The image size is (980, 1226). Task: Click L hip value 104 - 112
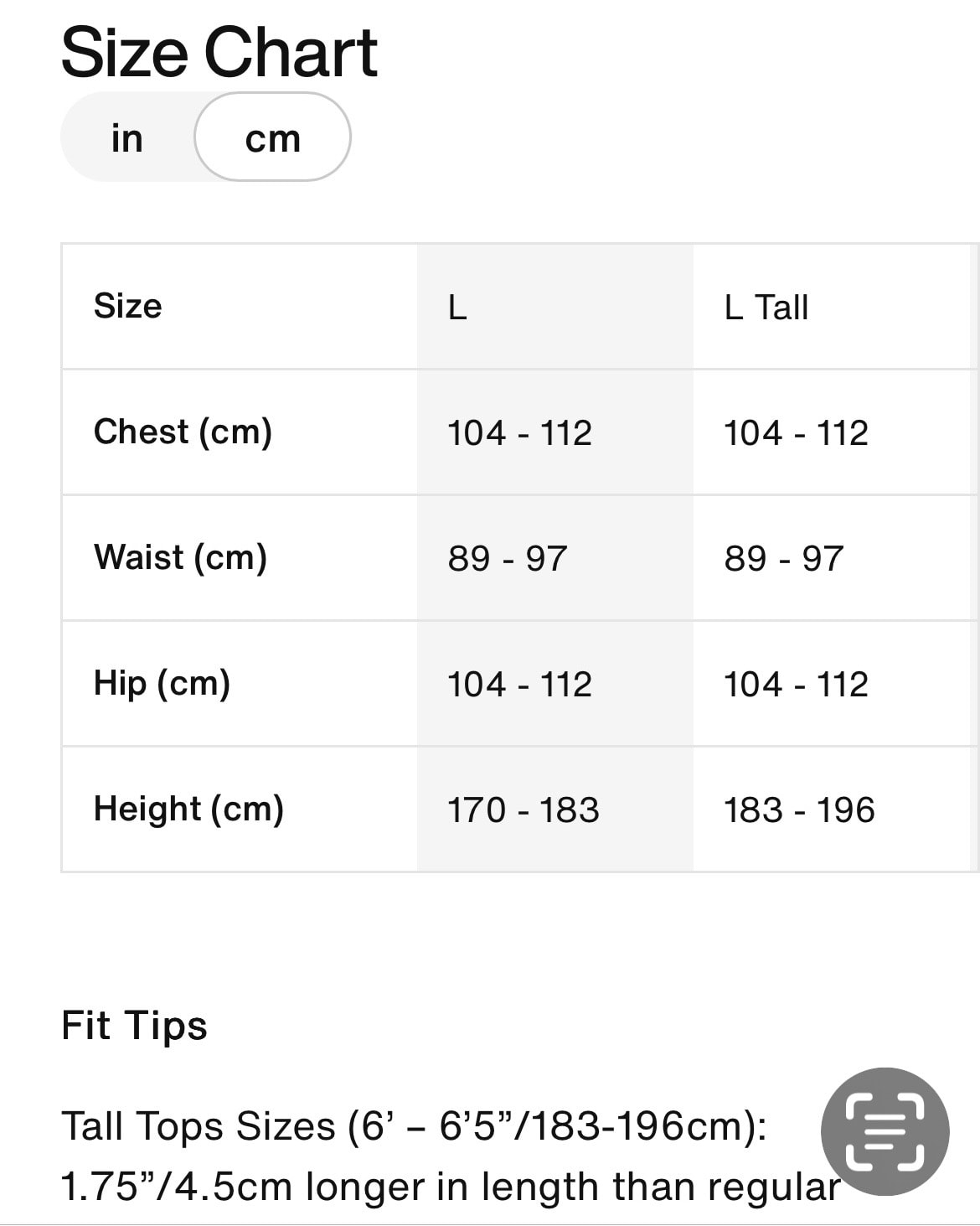tap(519, 685)
